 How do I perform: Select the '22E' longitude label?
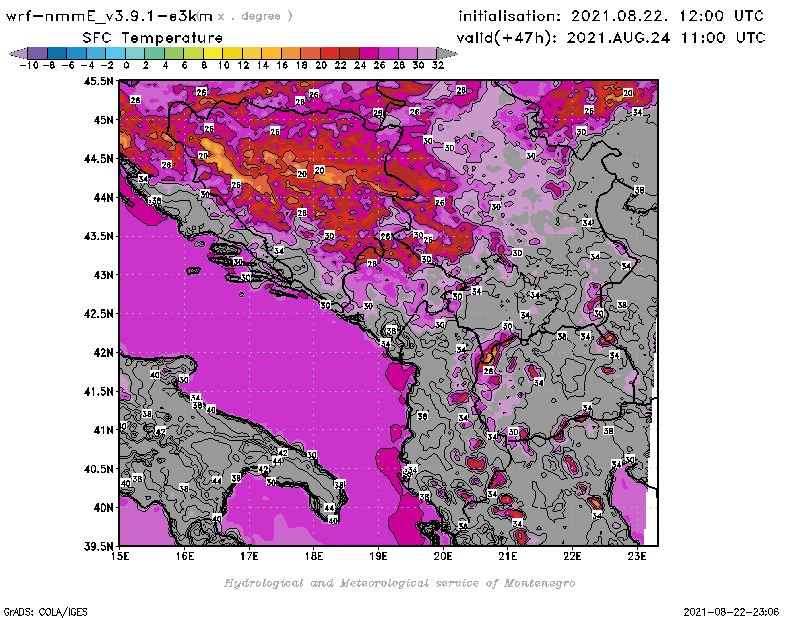tap(572, 556)
